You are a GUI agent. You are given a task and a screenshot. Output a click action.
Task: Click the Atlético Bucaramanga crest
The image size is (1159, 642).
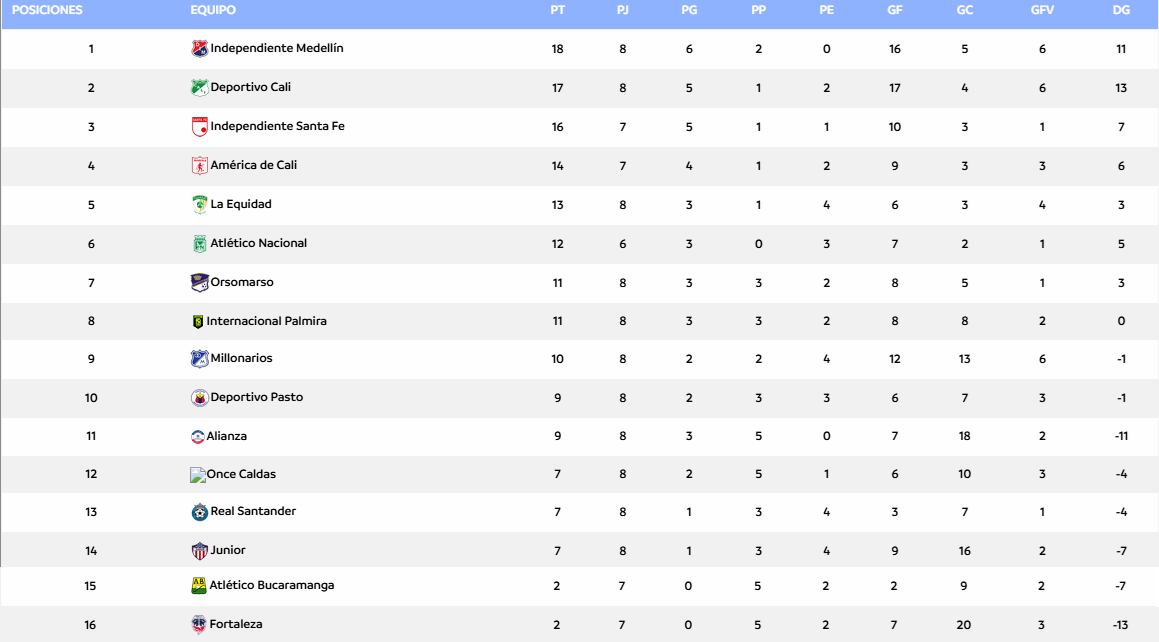click(199, 586)
